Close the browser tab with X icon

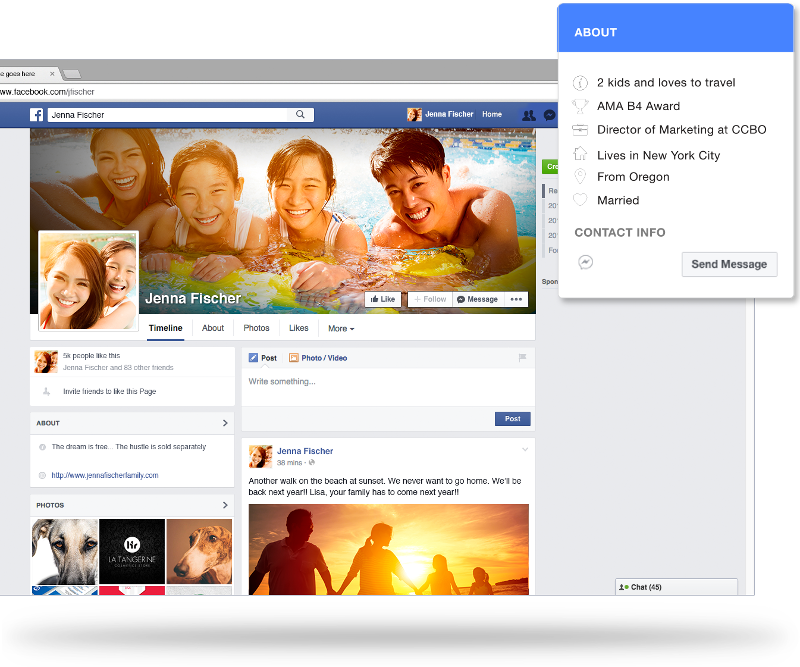point(52,73)
